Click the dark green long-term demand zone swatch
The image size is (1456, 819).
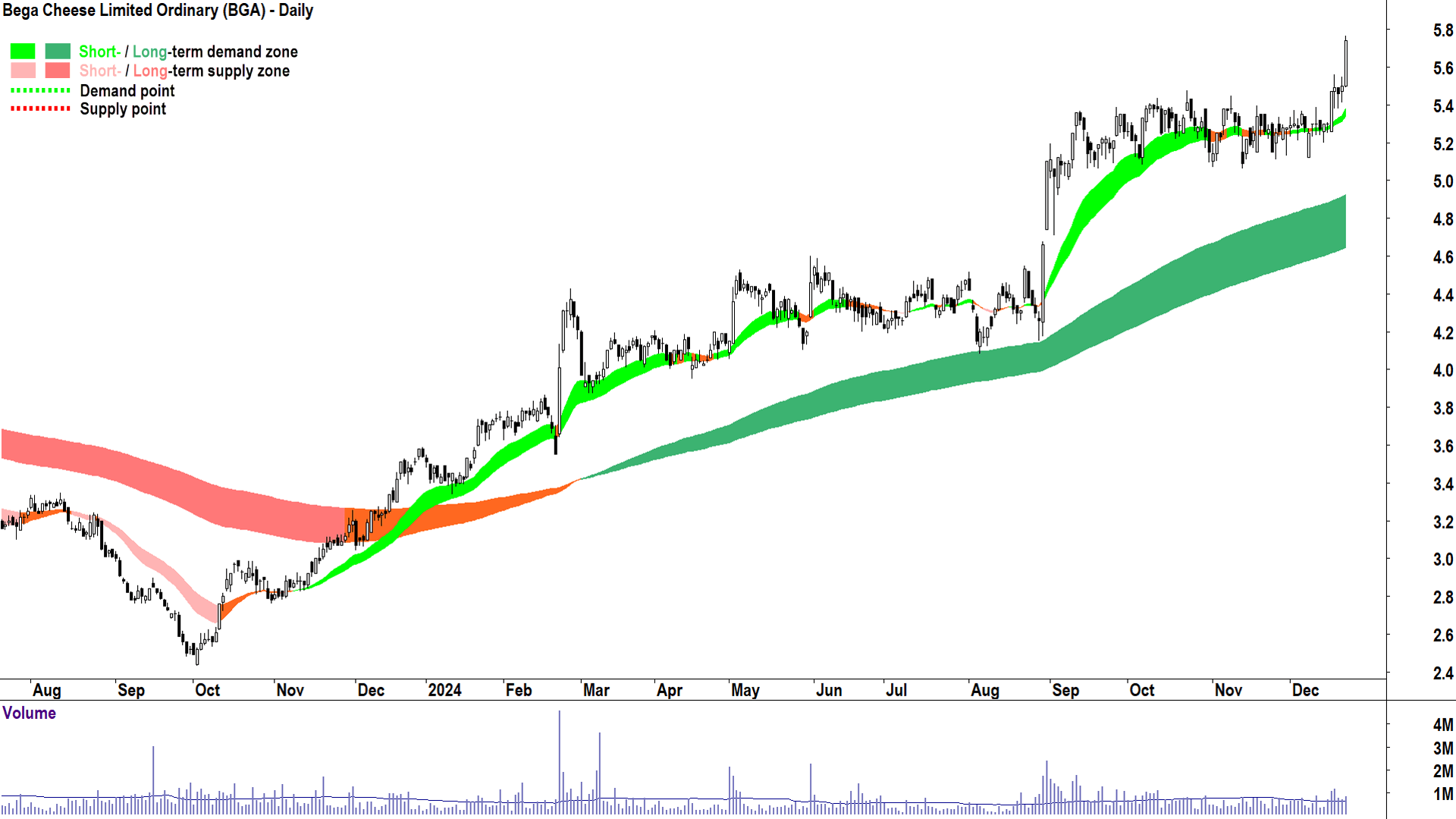(58, 52)
